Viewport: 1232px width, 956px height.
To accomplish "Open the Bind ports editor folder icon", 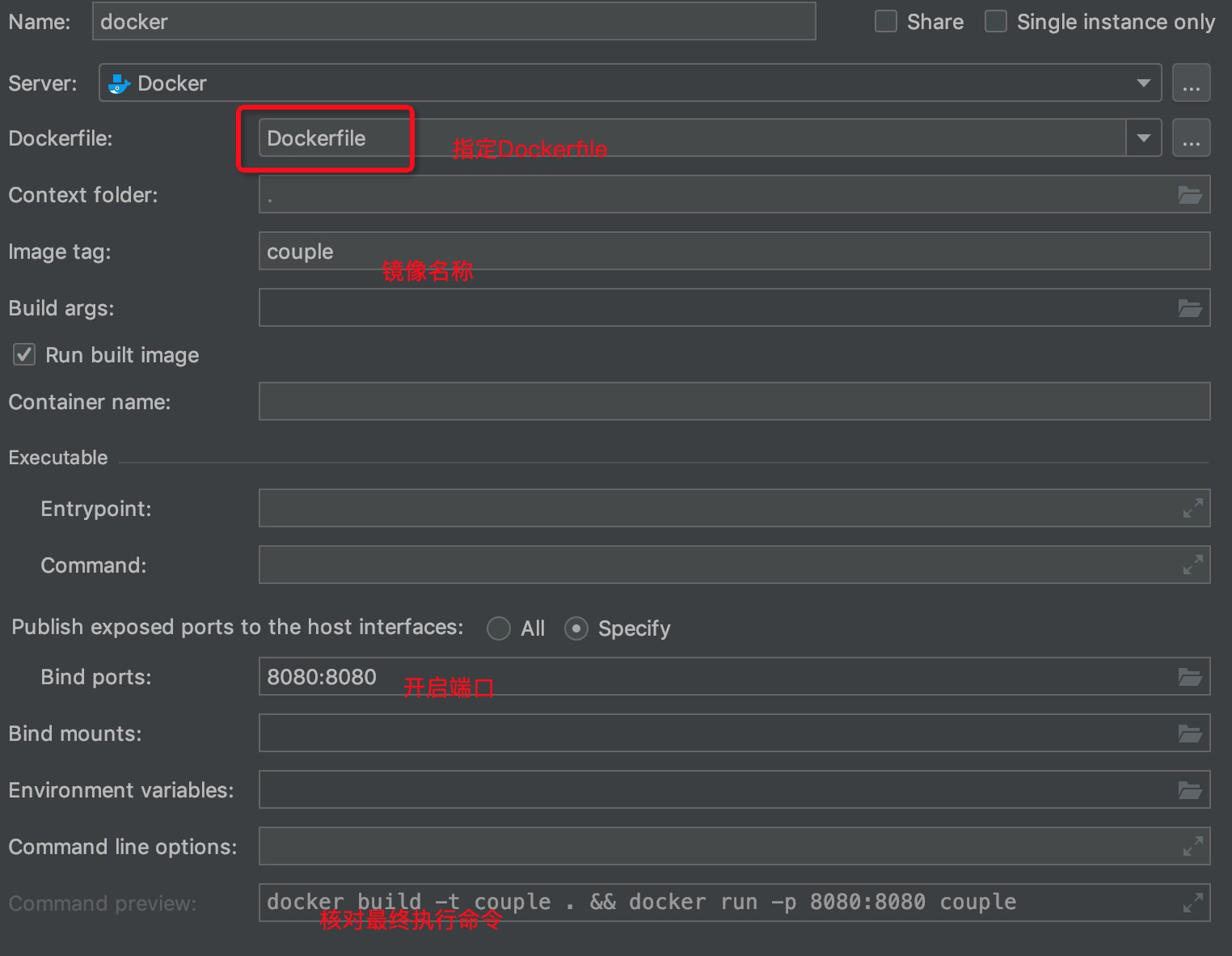I will click(x=1189, y=677).
